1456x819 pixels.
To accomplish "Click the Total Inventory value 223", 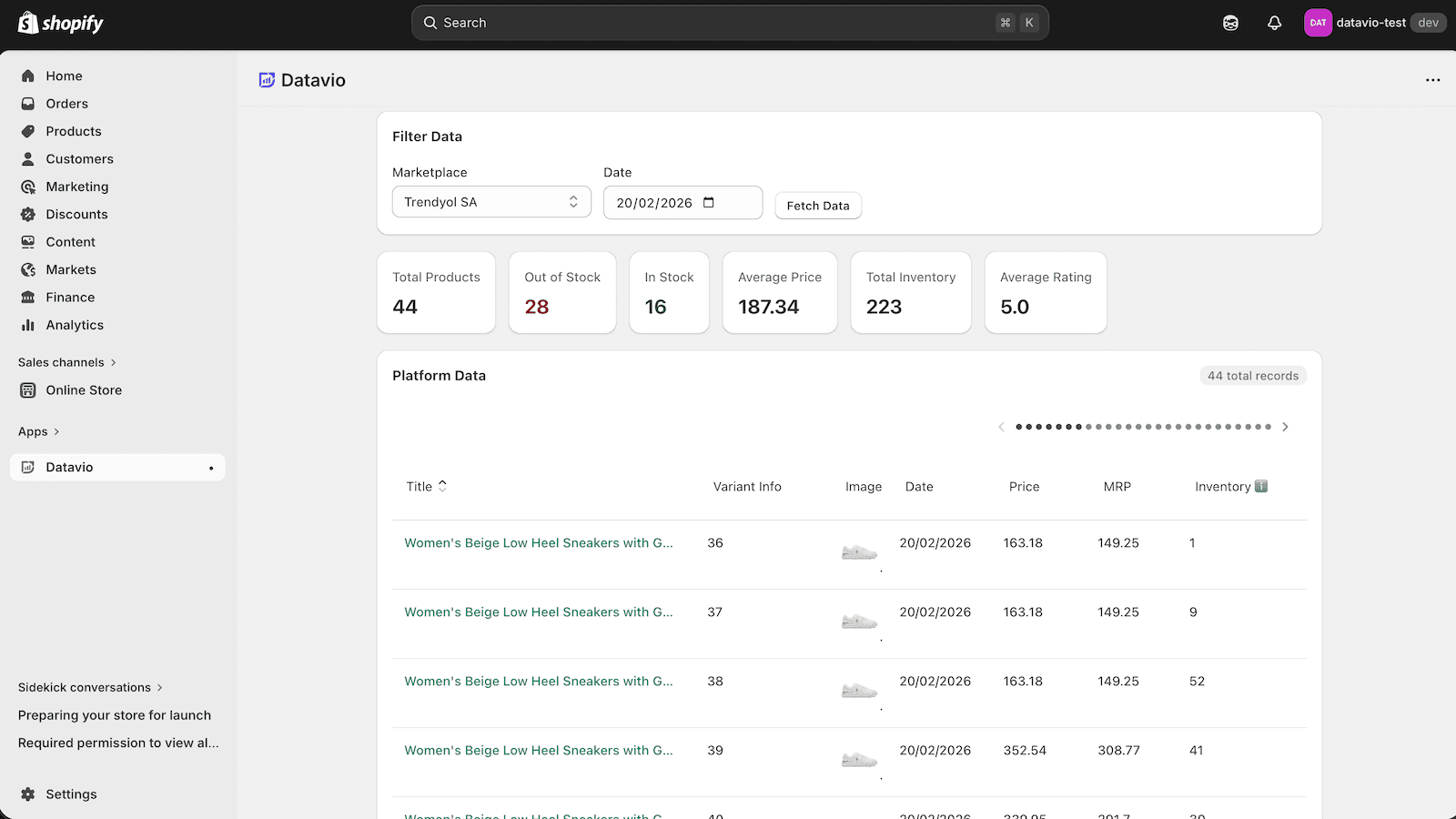I will (884, 308).
